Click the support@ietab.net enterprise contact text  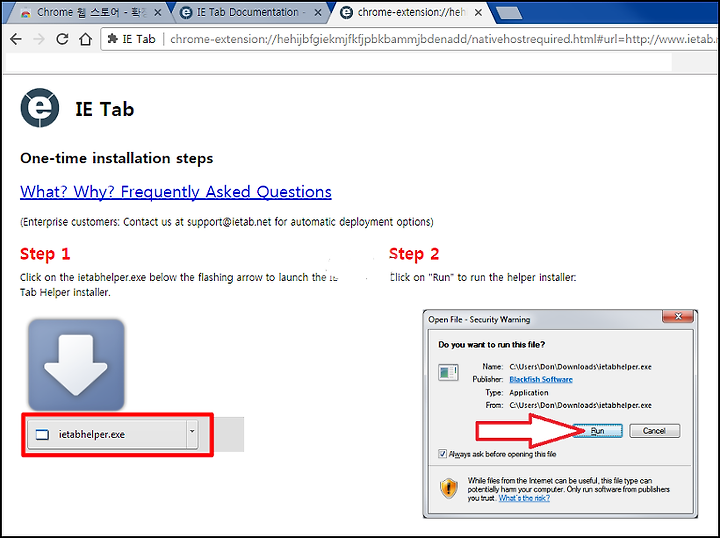click(229, 222)
